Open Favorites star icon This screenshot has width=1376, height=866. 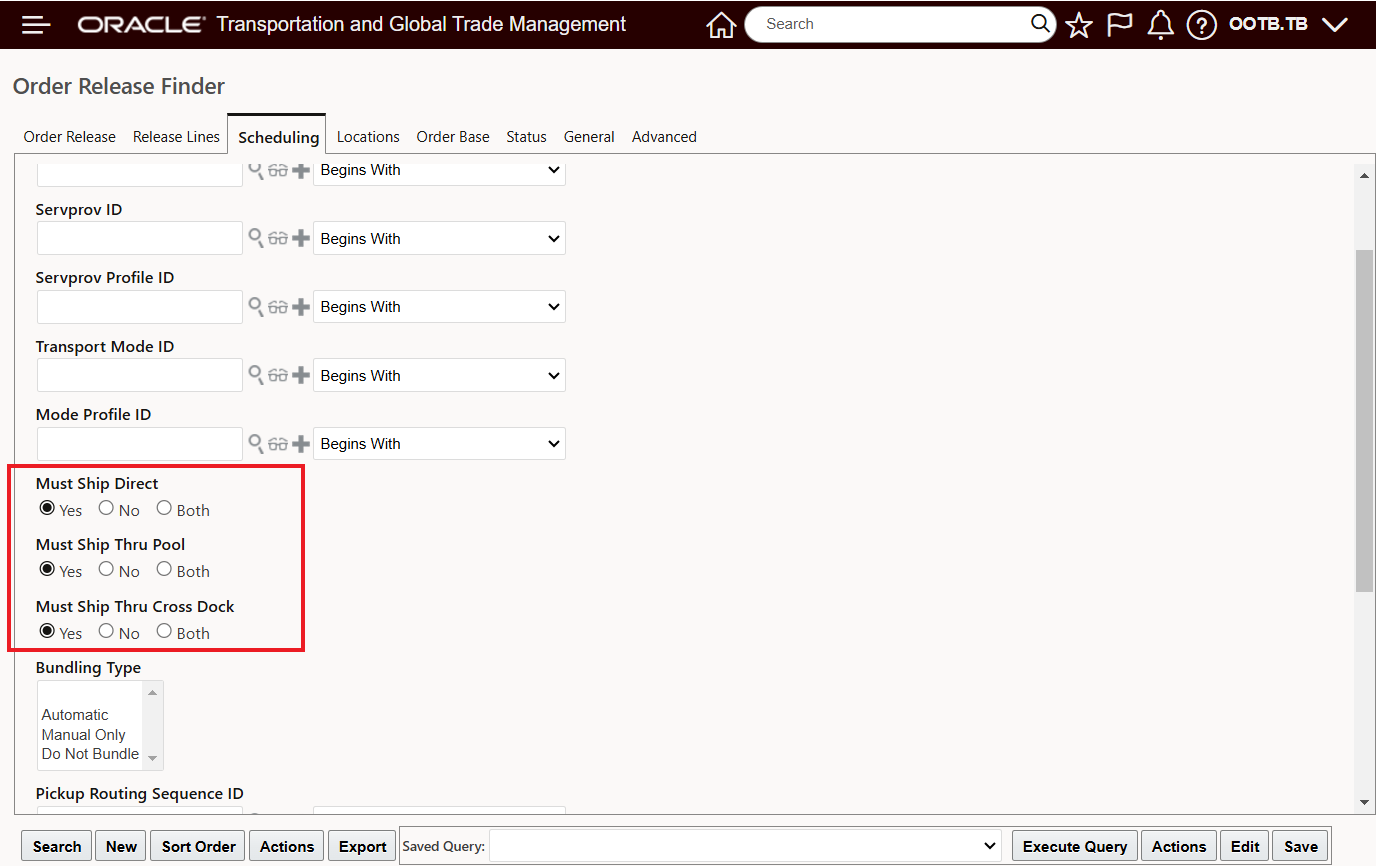tap(1079, 25)
